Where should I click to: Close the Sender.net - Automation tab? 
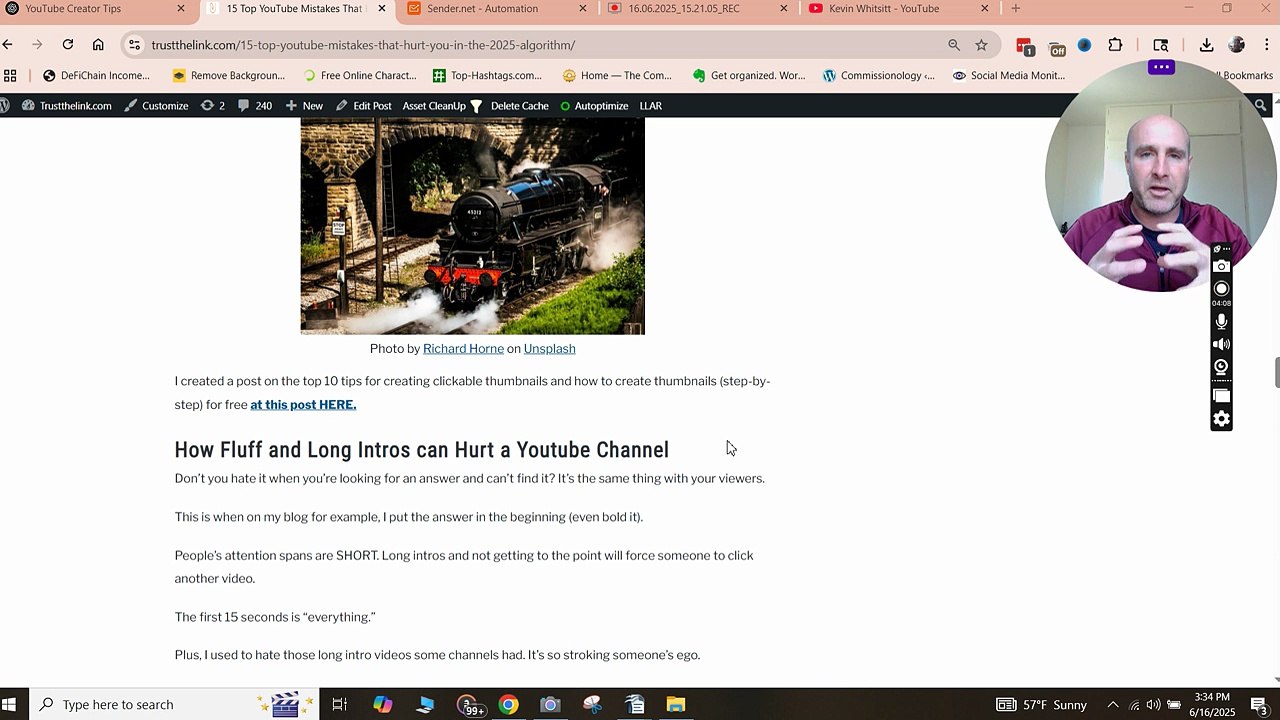click(x=583, y=9)
